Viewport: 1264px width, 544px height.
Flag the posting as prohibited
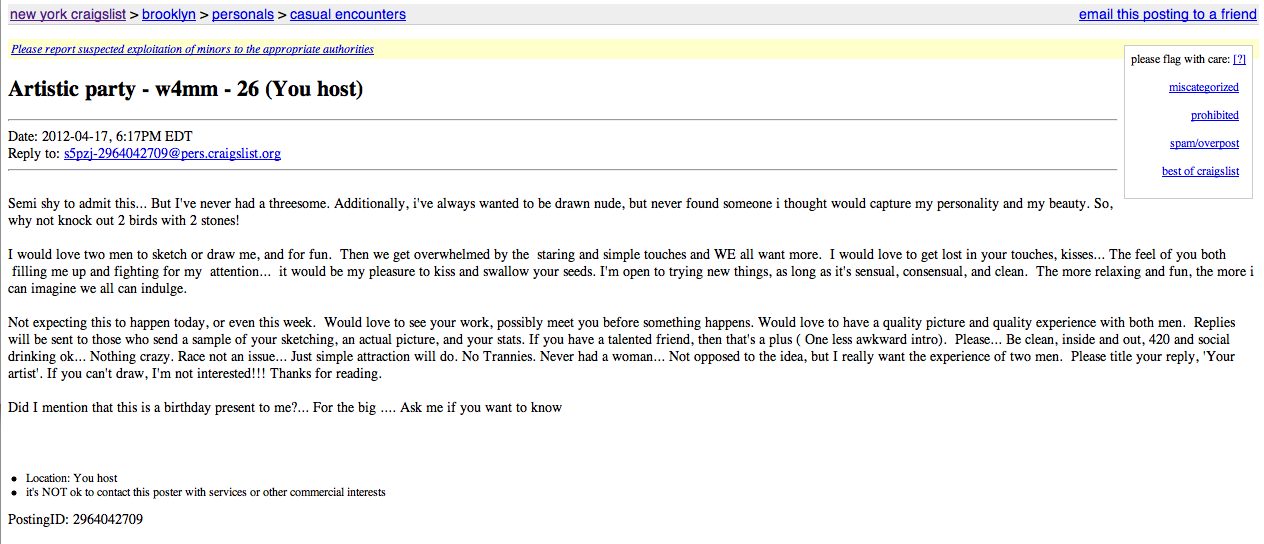[x=1215, y=115]
